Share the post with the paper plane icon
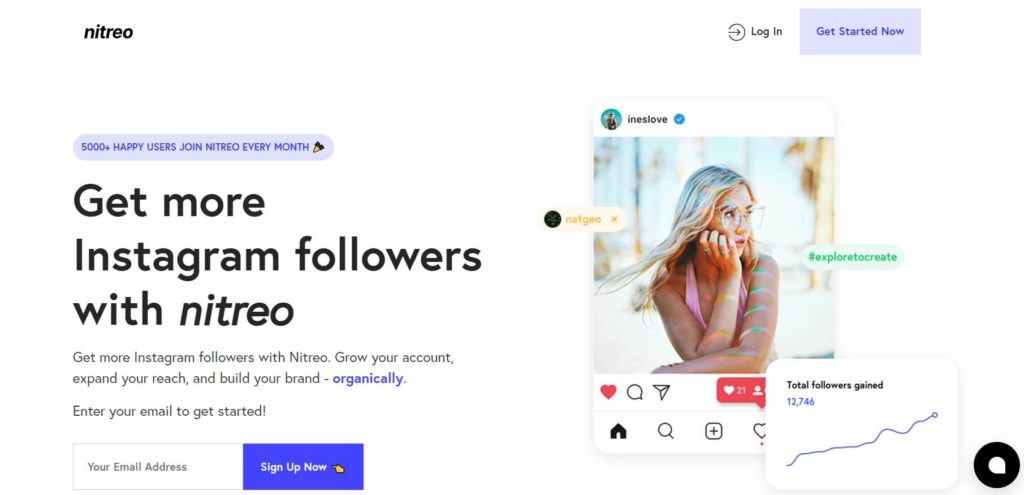The height and width of the screenshot is (495, 1024). pyautogui.click(x=661, y=392)
